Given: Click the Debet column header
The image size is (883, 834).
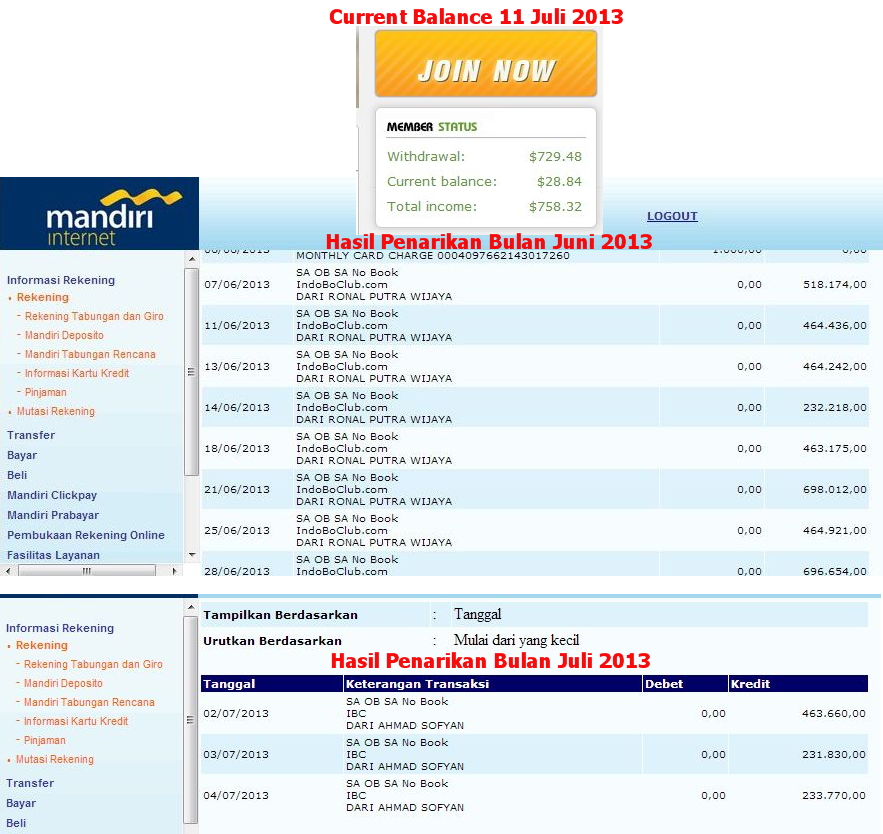Looking at the screenshot, I should click(685, 684).
